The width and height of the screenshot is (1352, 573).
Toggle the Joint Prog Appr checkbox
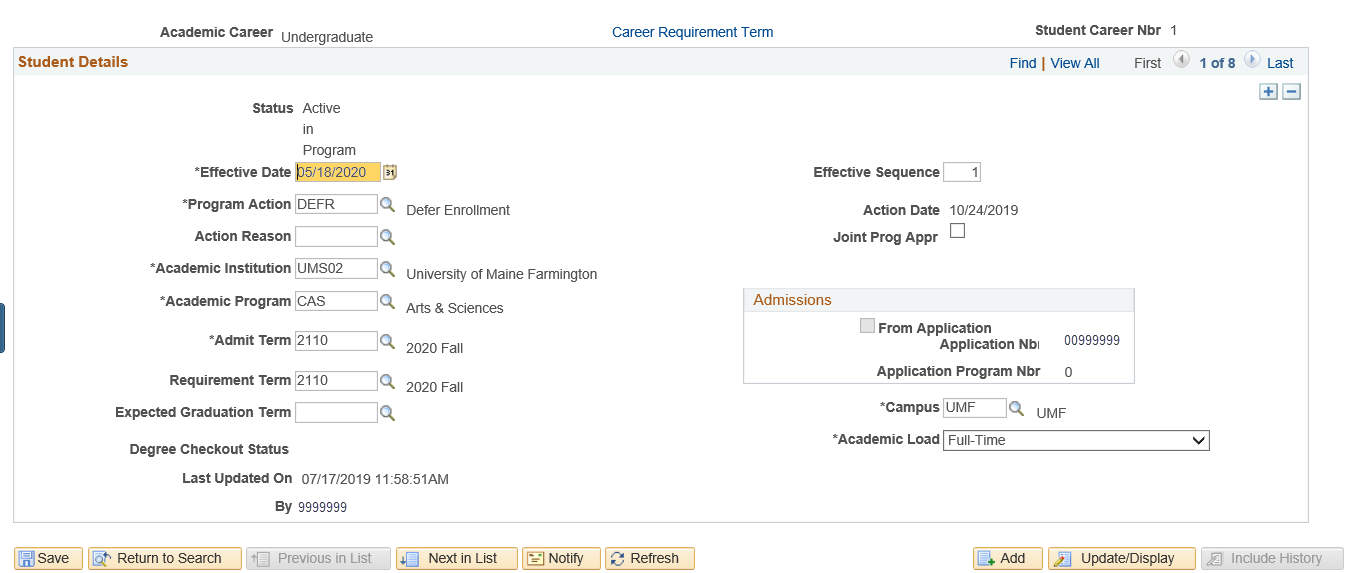click(957, 231)
